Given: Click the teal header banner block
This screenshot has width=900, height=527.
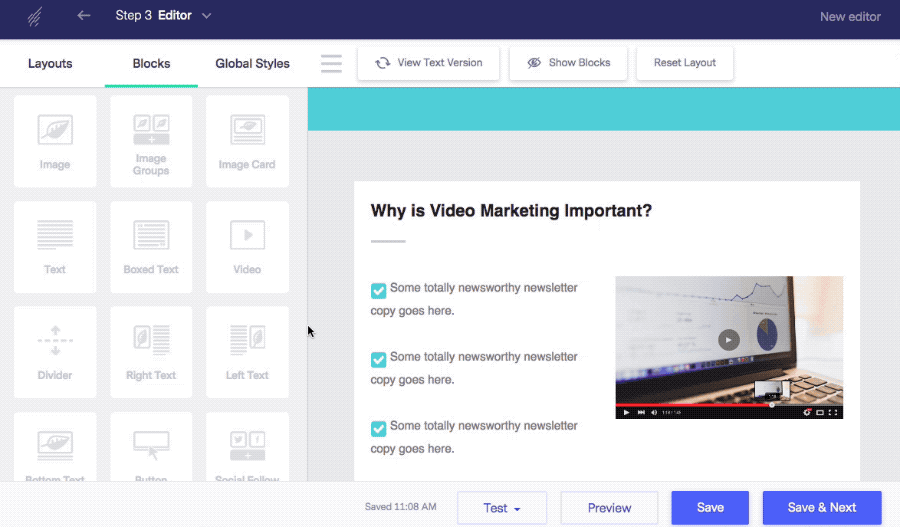Looking at the screenshot, I should 604,109.
